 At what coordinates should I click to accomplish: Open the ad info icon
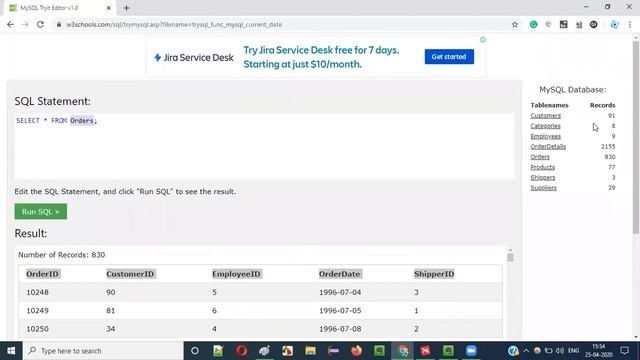pyautogui.click(x=483, y=40)
